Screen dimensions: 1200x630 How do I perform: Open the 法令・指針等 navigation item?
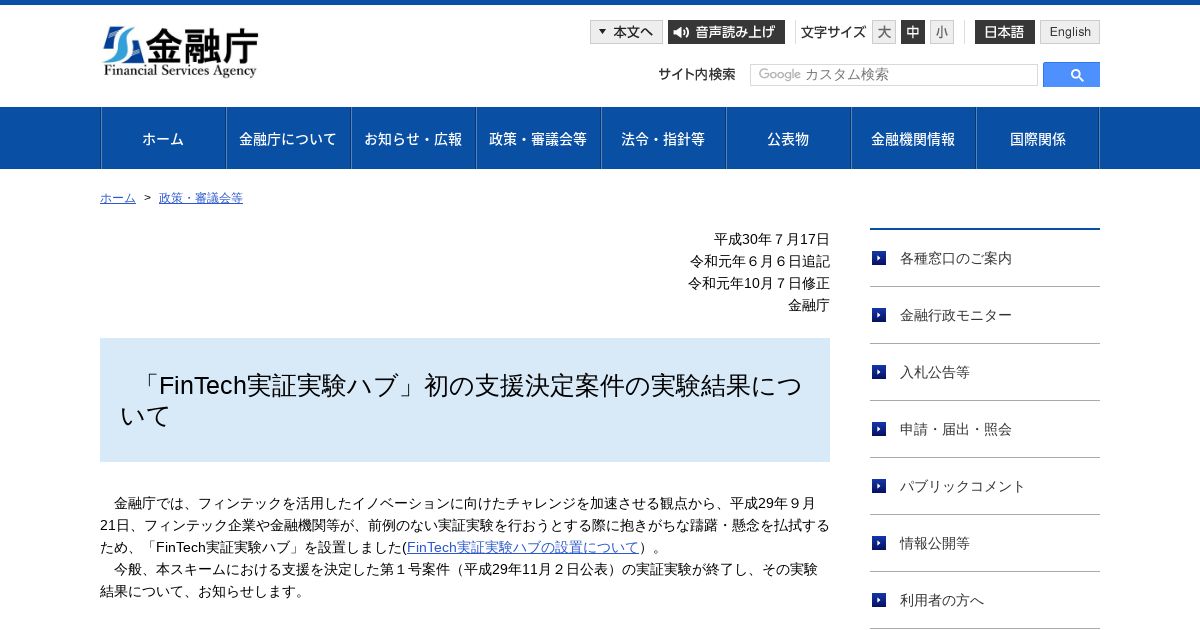click(x=664, y=138)
